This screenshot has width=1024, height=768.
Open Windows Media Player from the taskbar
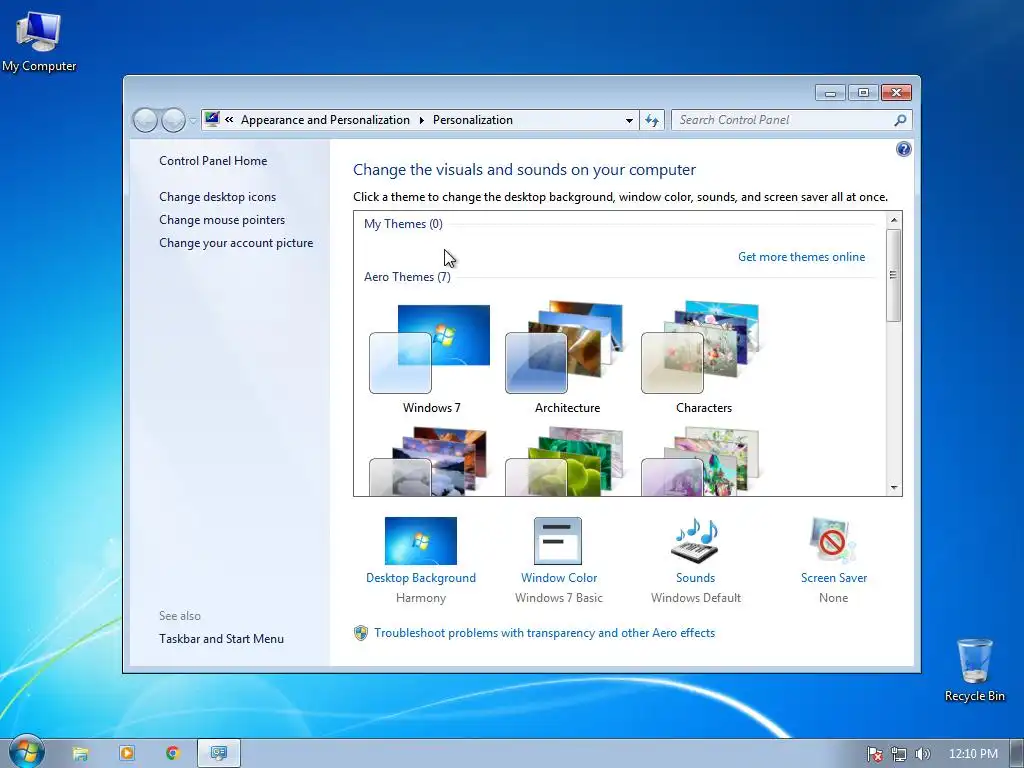(x=127, y=753)
